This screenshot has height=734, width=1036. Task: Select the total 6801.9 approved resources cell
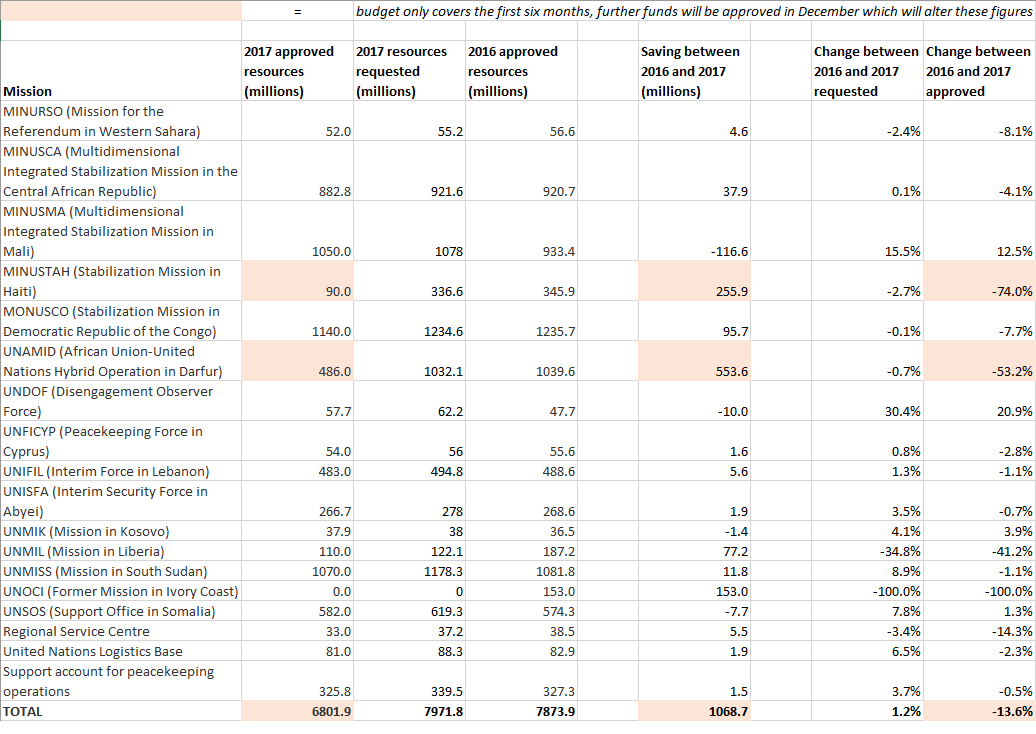tap(297, 711)
